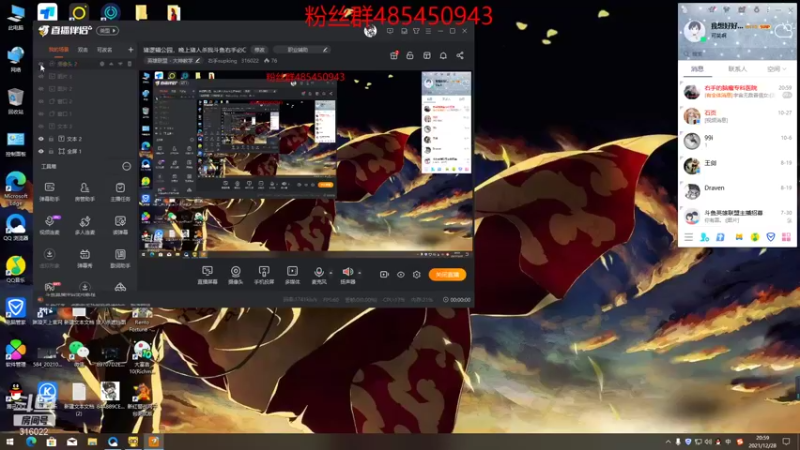Click 修改 button next to stream title
Image resolution: width=800 pixels, height=450 pixels.
tap(260, 49)
